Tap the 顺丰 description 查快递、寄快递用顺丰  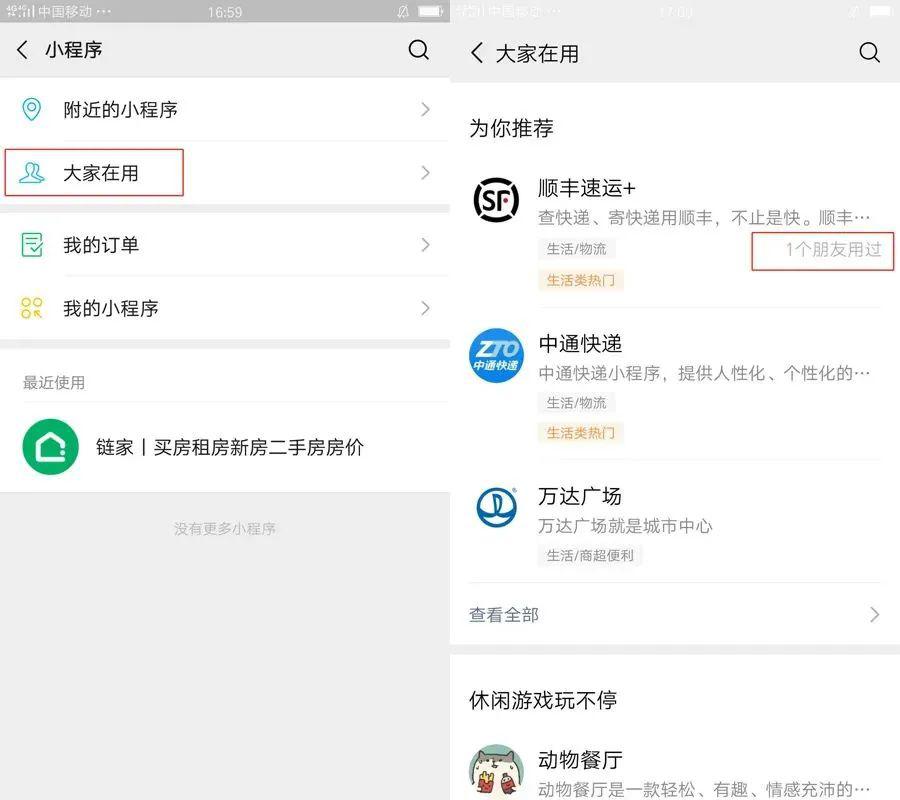click(704, 218)
